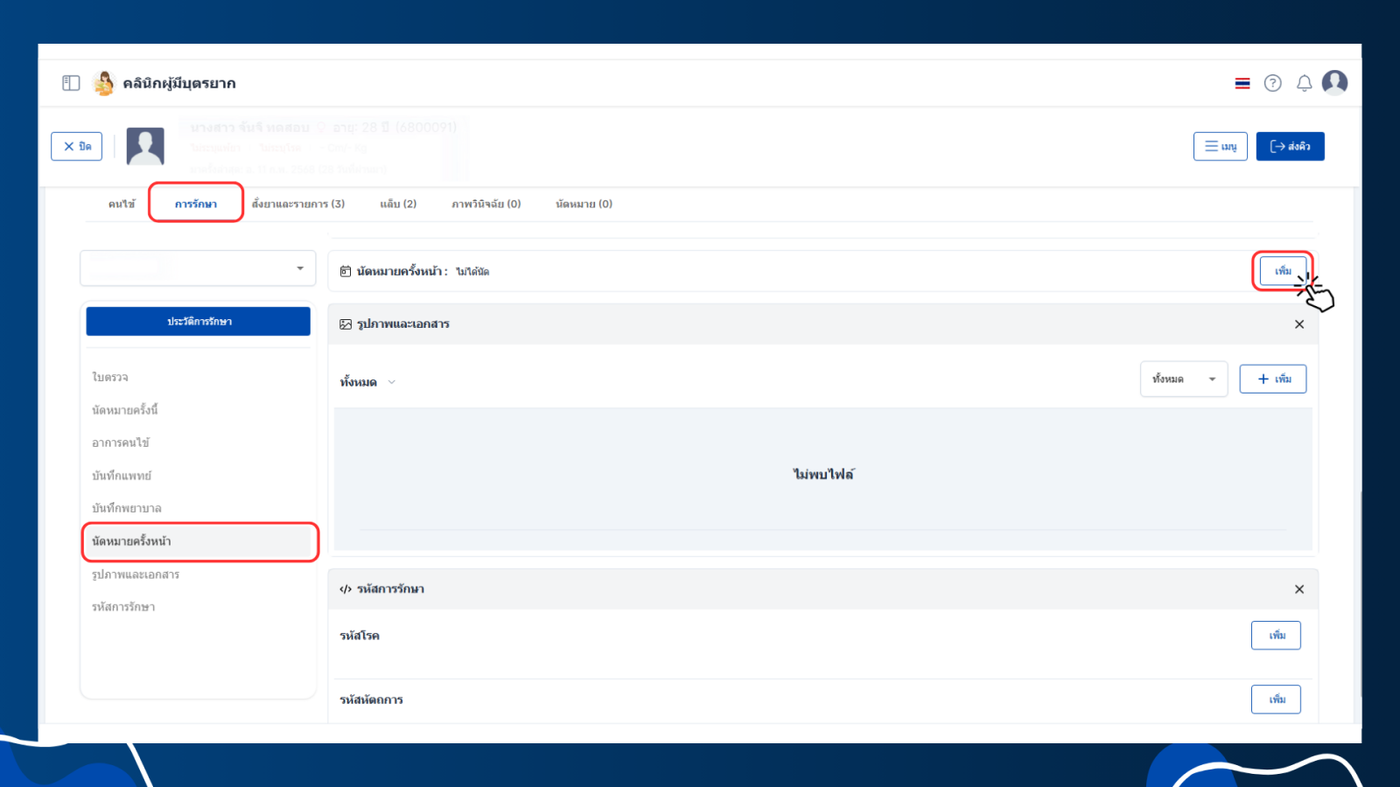Viewport: 1400px width, 787px height.
Task: Select นัดหมายครั้งนี้ in the side list
Action: [x=125, y=410]
